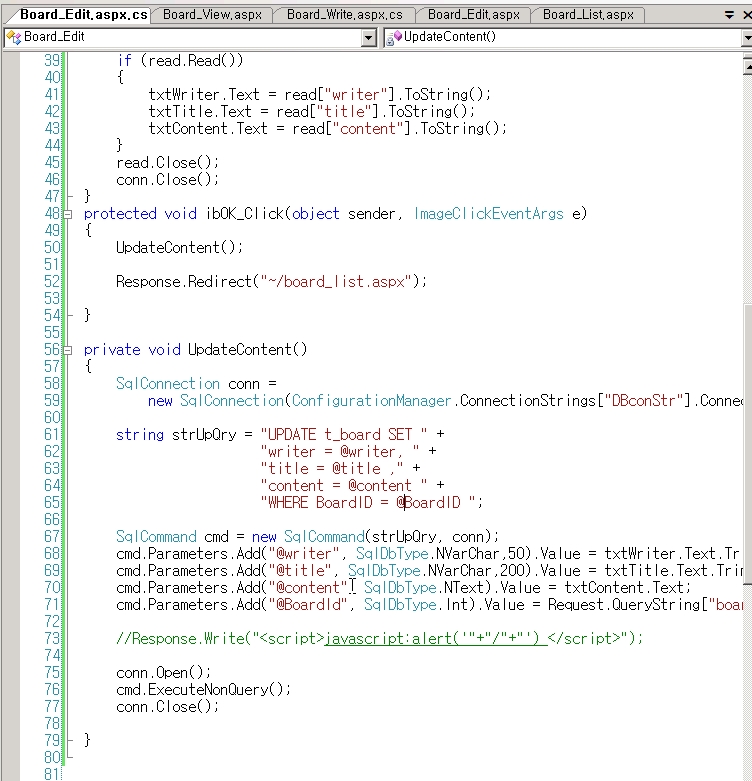Click conn.Close(); on line 46

[167, 180]
